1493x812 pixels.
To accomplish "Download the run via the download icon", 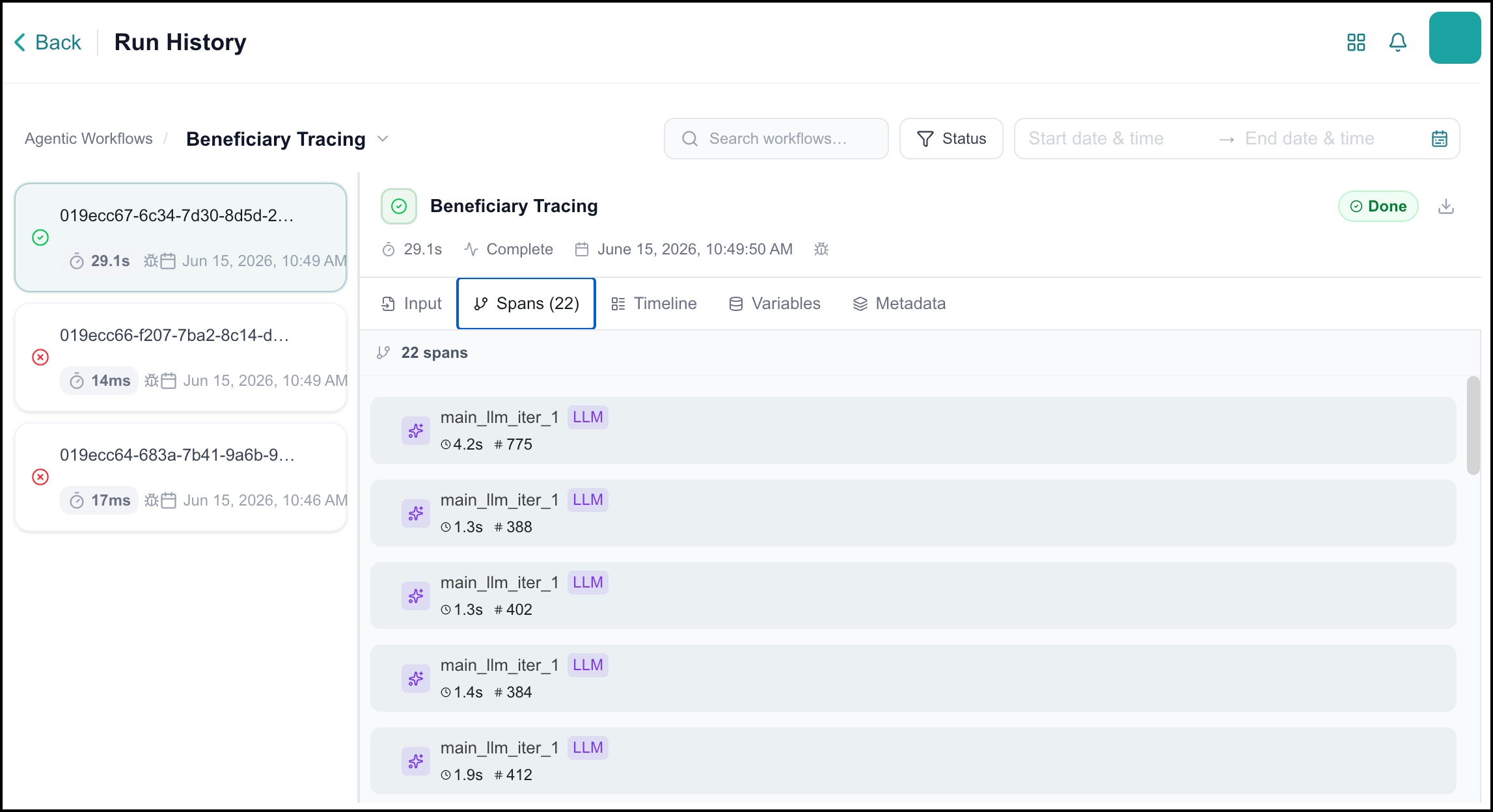I will click(1446, 206).
